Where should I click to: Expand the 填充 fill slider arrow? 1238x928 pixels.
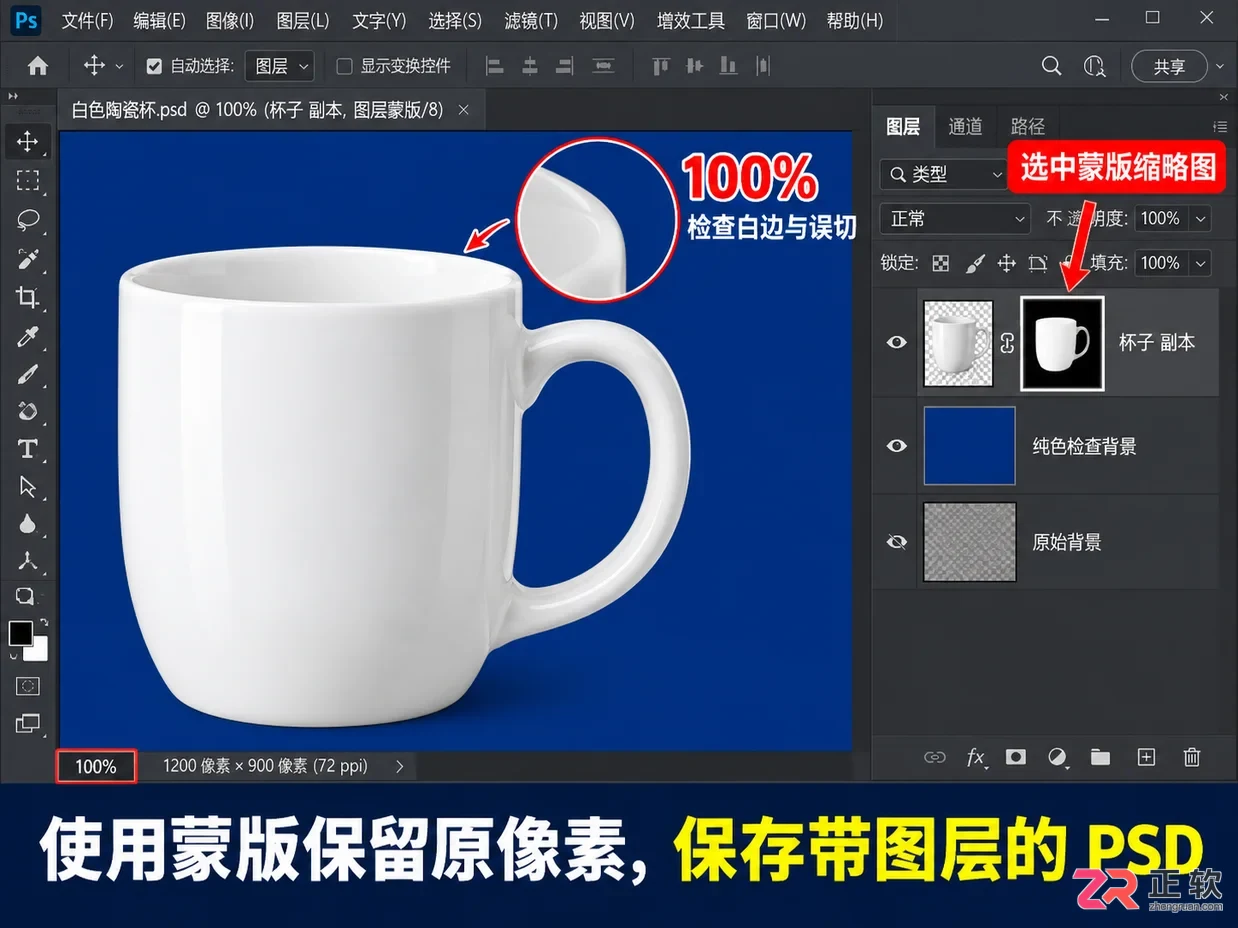(x=1200, y=263)
